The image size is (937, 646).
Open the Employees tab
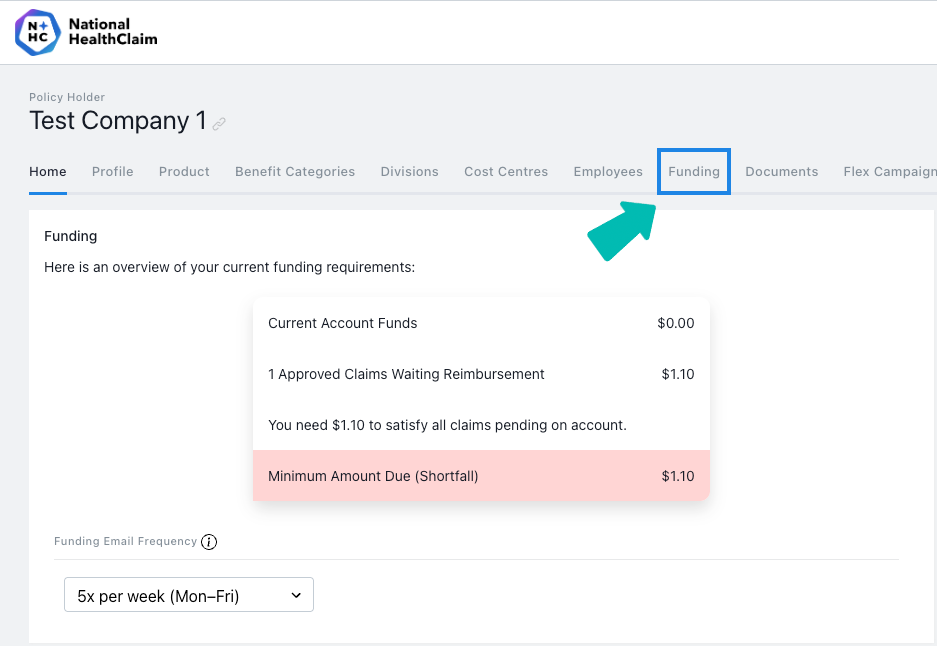608,172
